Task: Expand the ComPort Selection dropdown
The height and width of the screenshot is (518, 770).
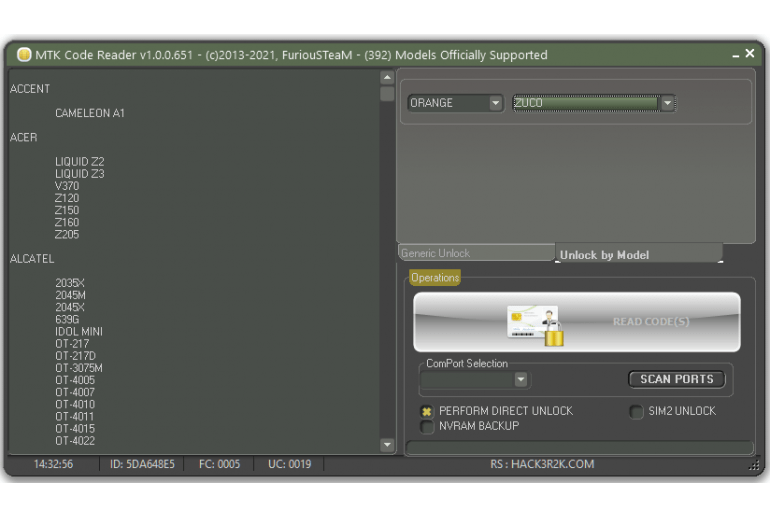Action: click(521, 380)
